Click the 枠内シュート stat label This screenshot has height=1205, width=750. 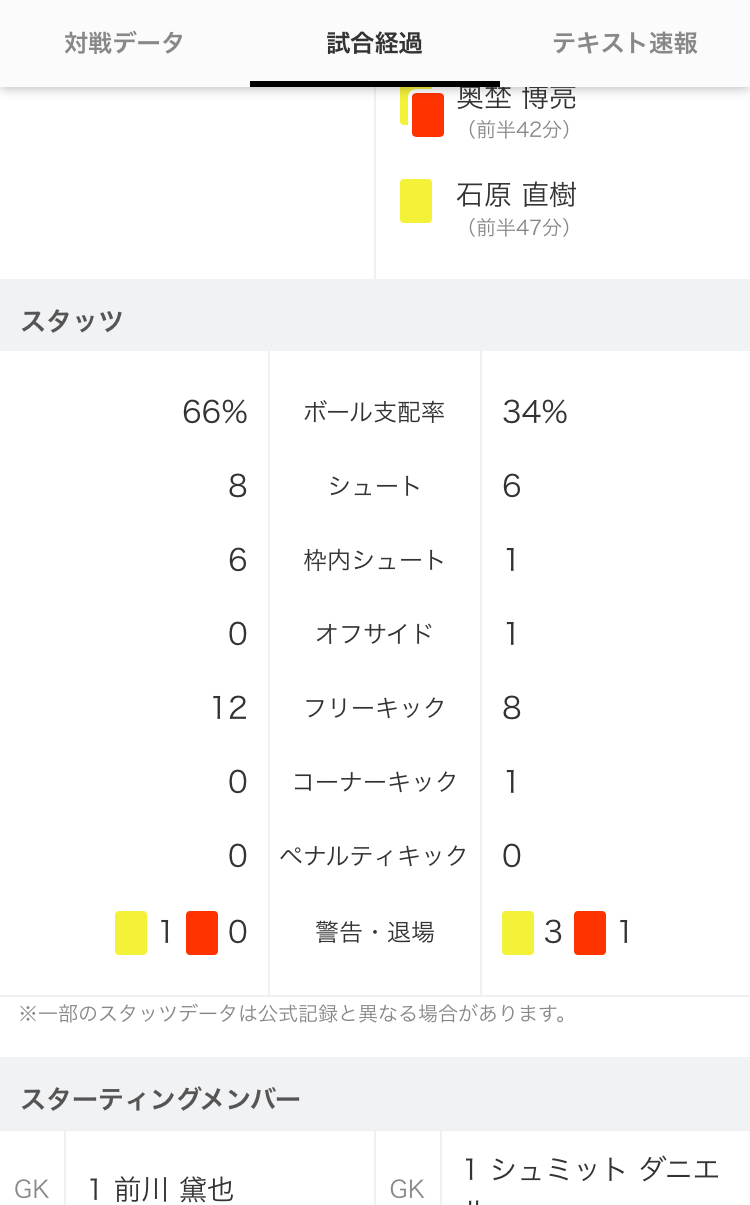click(x=374, y=560)
